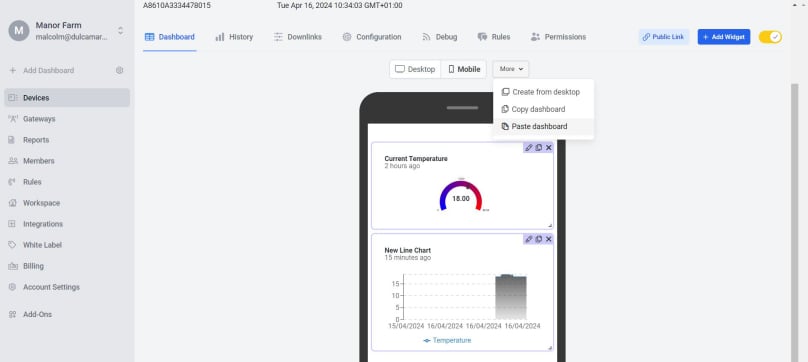808x362 pixels.
Task: Click the page vertical scrollbar
Action: [795, 222]
